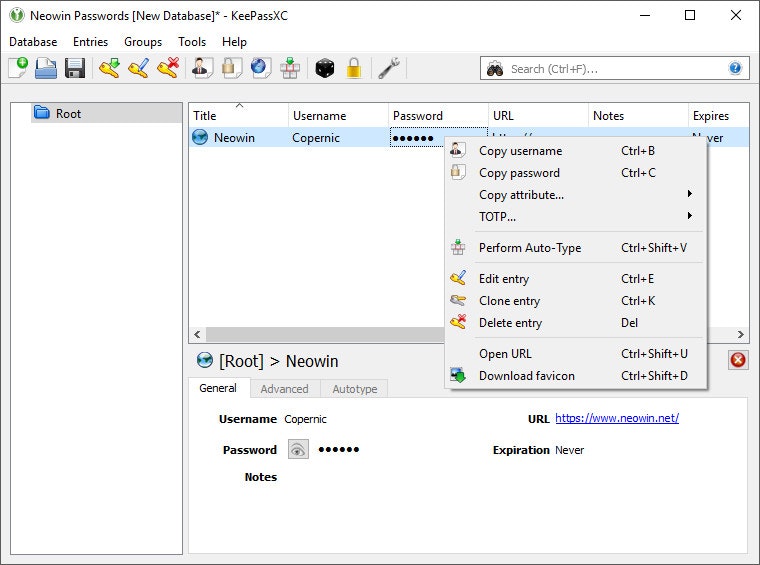
Task: Open the Password Generator dice icon
Action: tap(324, 68)
